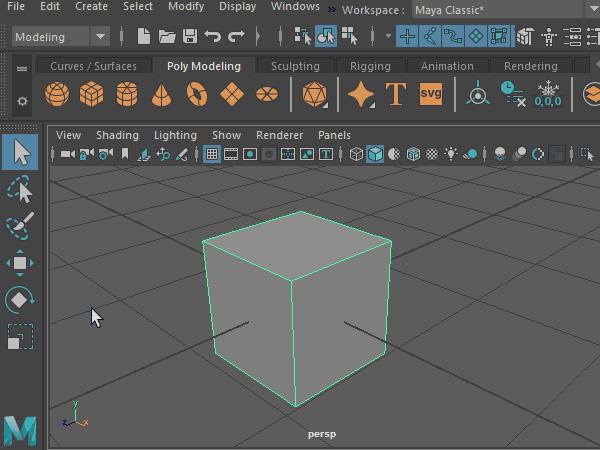Add a polygon torus from the shelf
Screen dimensions: 600x450
pyautogui.click(x=196, y=96)
